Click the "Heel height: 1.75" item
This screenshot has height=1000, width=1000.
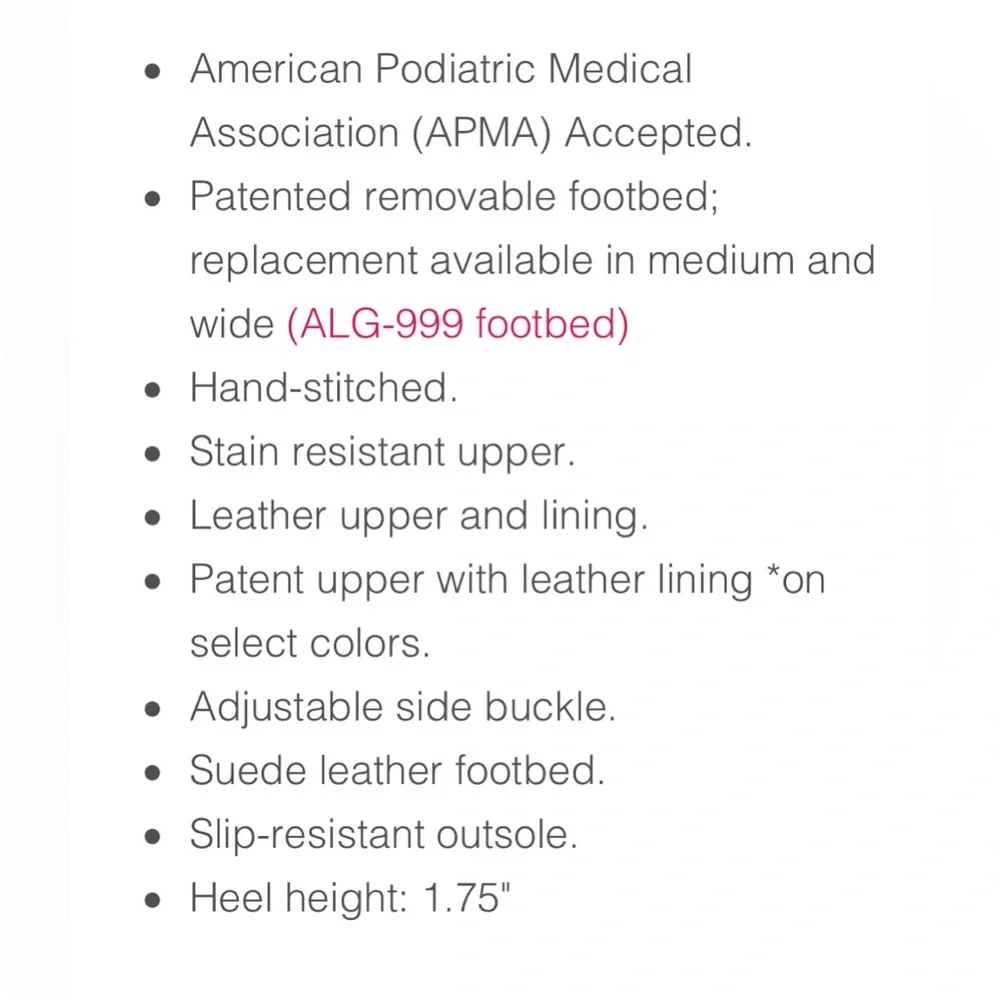click(x=350, y=899)
